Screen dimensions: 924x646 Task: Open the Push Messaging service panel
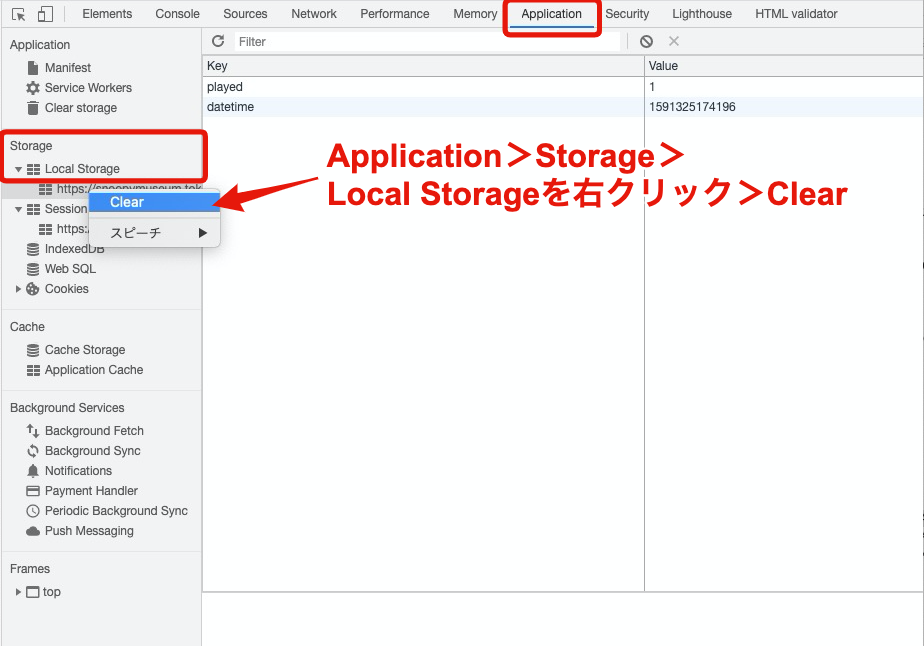(x=86, y=530)
